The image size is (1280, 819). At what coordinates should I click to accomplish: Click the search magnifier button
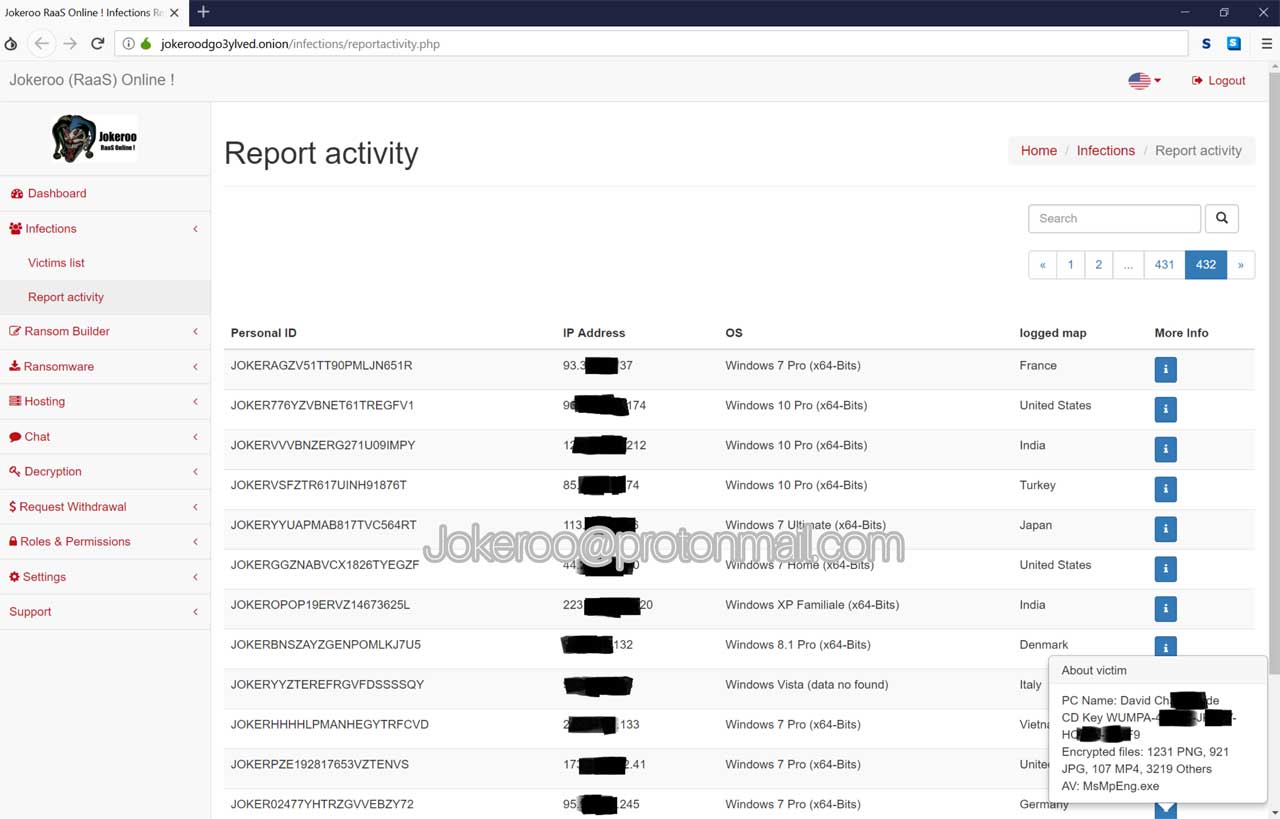pyautogui.click(x=1221, y=218)
